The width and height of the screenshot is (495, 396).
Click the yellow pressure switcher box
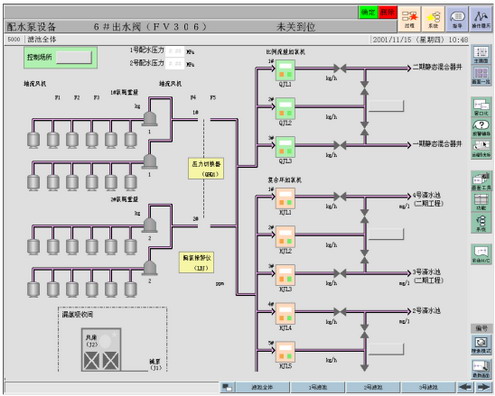(206, 169)
